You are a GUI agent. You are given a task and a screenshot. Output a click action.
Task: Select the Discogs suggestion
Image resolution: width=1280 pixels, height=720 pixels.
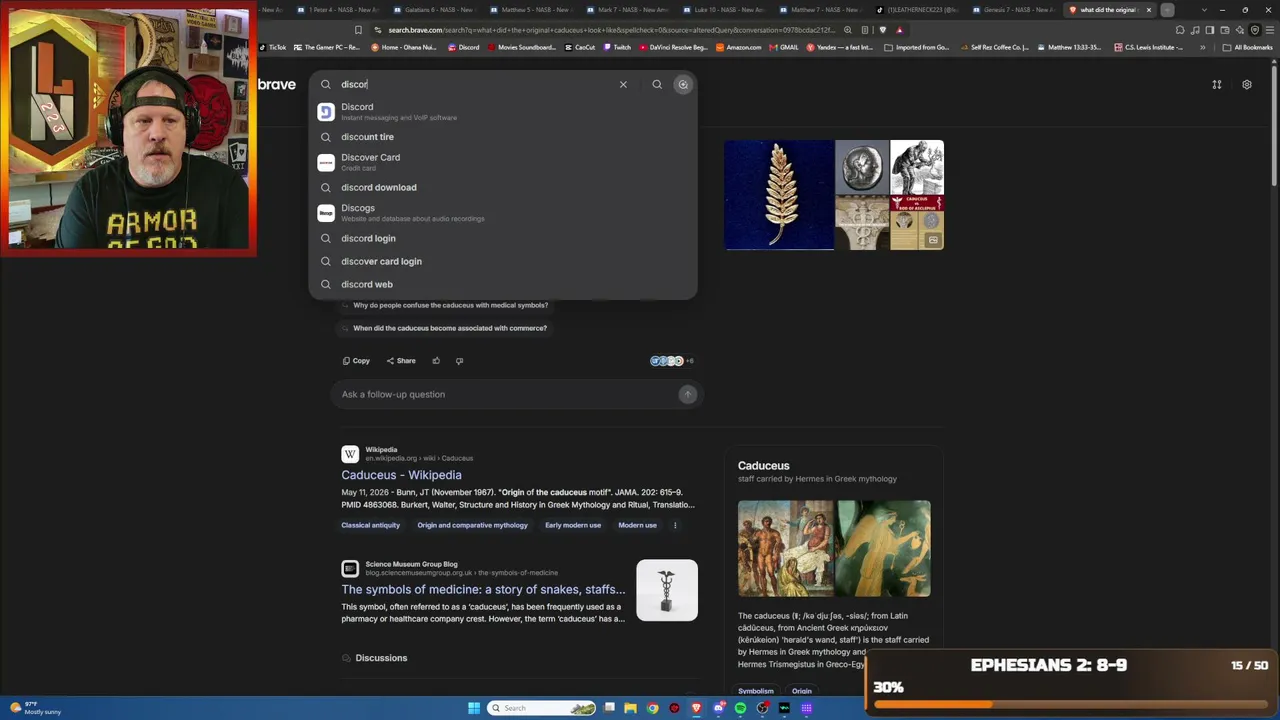[x=503, y=213]
